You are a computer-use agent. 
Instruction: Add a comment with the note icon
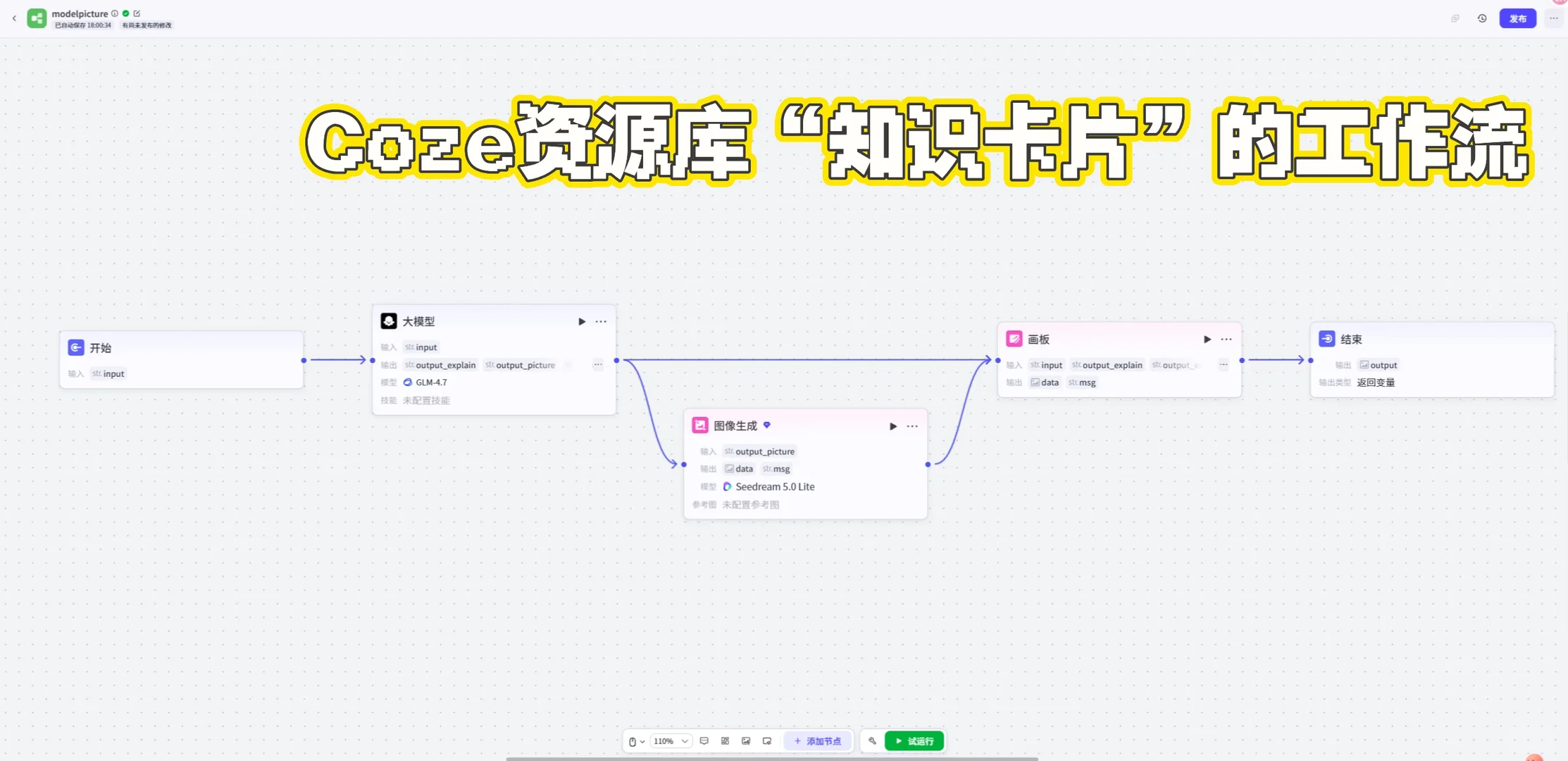click(x=704, y=741)
